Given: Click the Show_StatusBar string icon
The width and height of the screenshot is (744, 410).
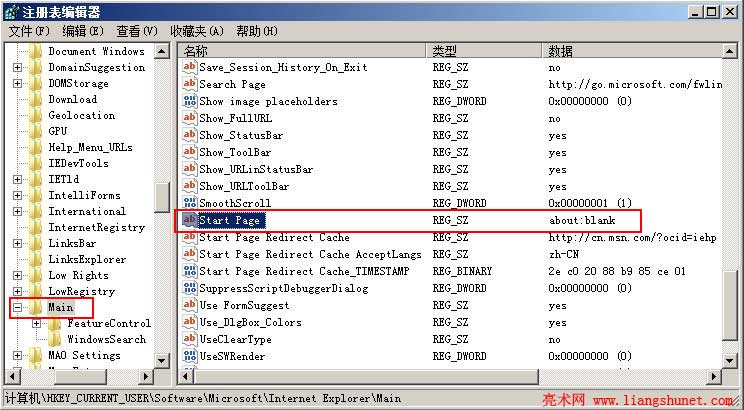Looking at the screenshot, I should (x=190, y=135).
